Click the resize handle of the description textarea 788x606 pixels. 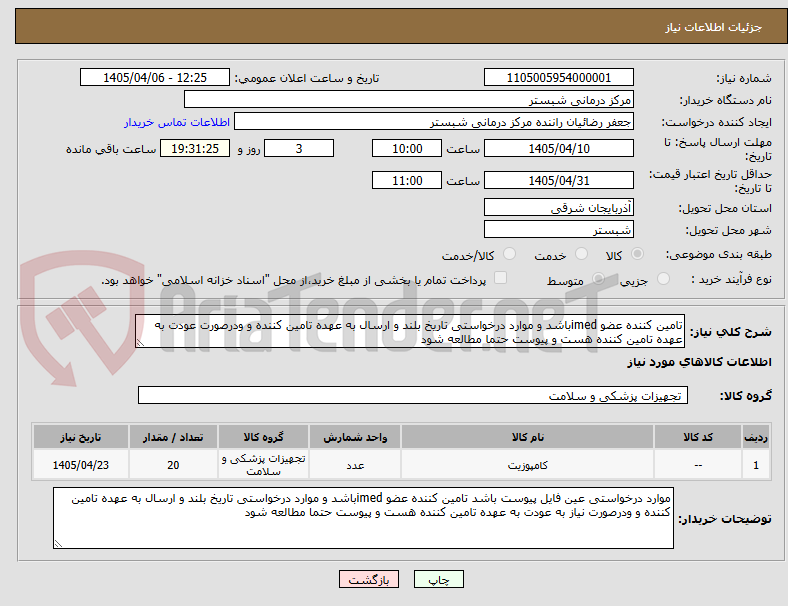[x=140, y=343]
